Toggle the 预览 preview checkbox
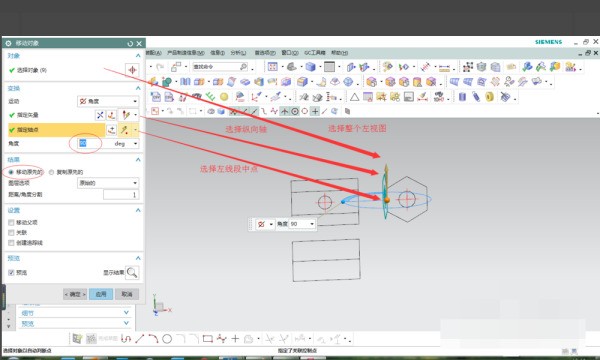Screen dimensions: 600x360 tap(11, 272)
